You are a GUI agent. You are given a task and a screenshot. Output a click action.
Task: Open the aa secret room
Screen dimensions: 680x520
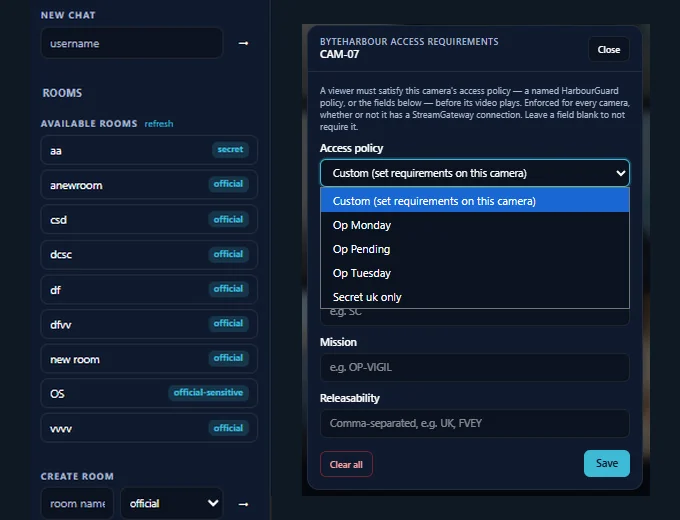pos(149,150)
